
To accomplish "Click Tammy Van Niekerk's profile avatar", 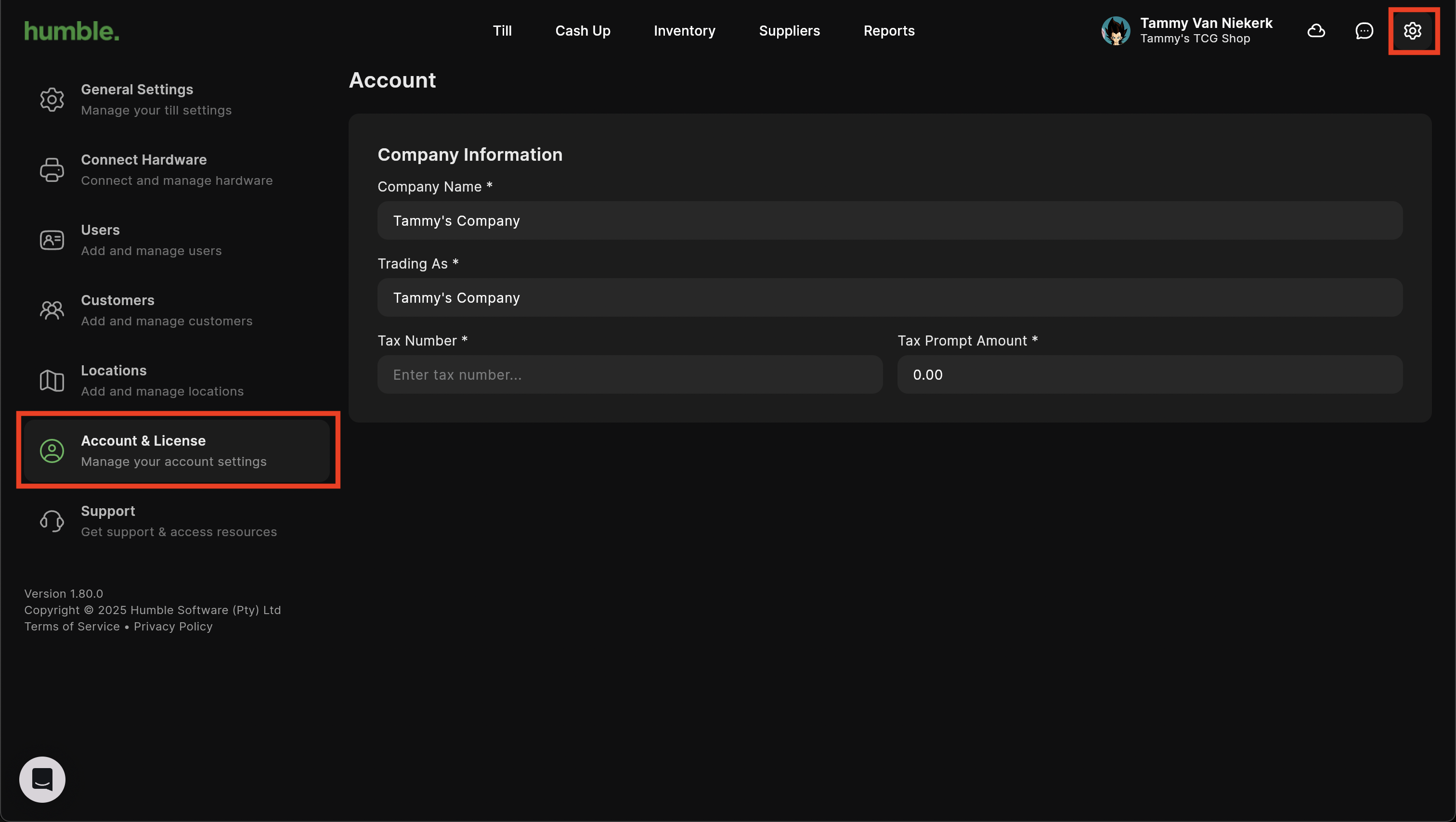I will (1116, 30).
